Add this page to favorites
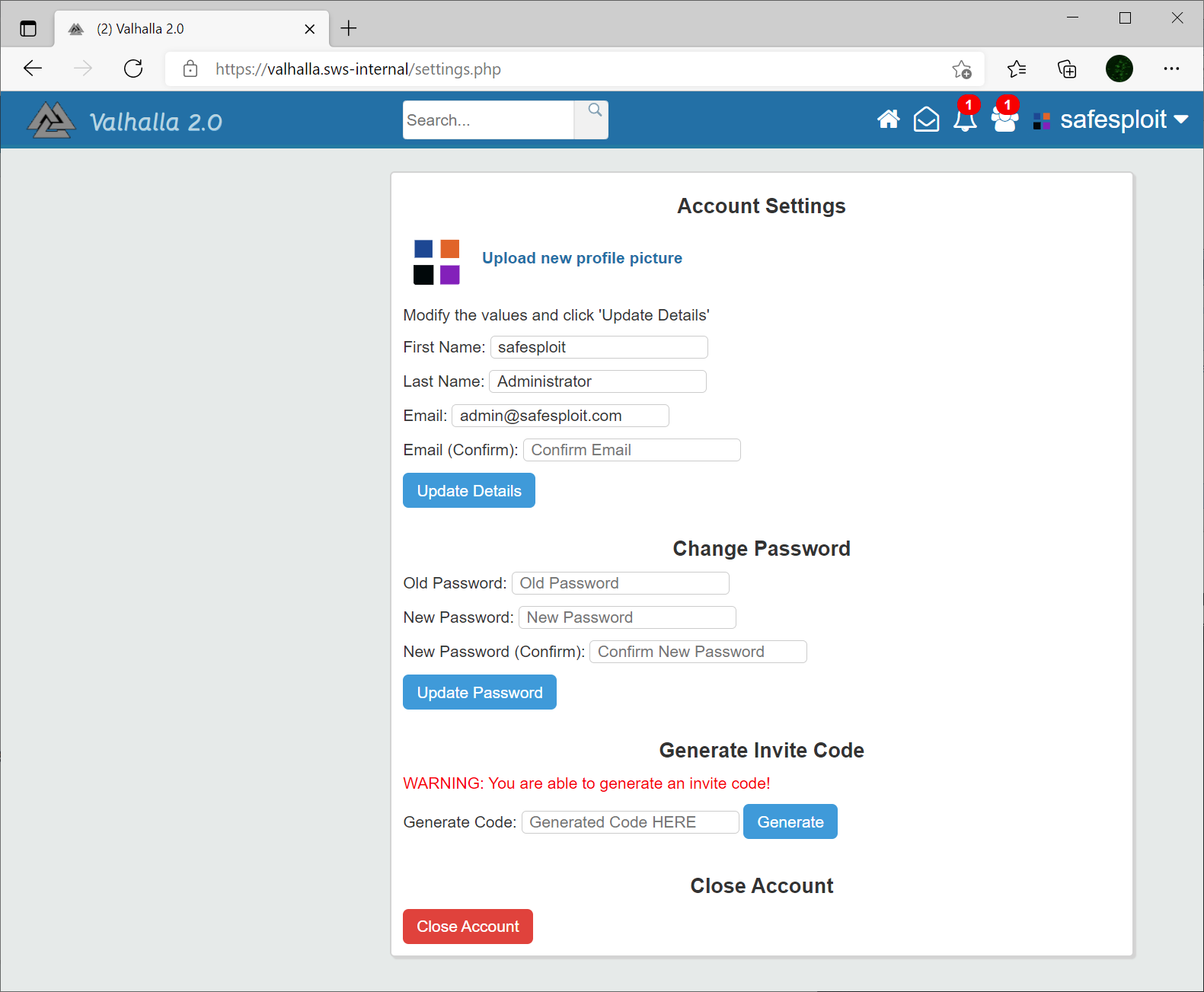1204x992 pixels. coord(962,69)
